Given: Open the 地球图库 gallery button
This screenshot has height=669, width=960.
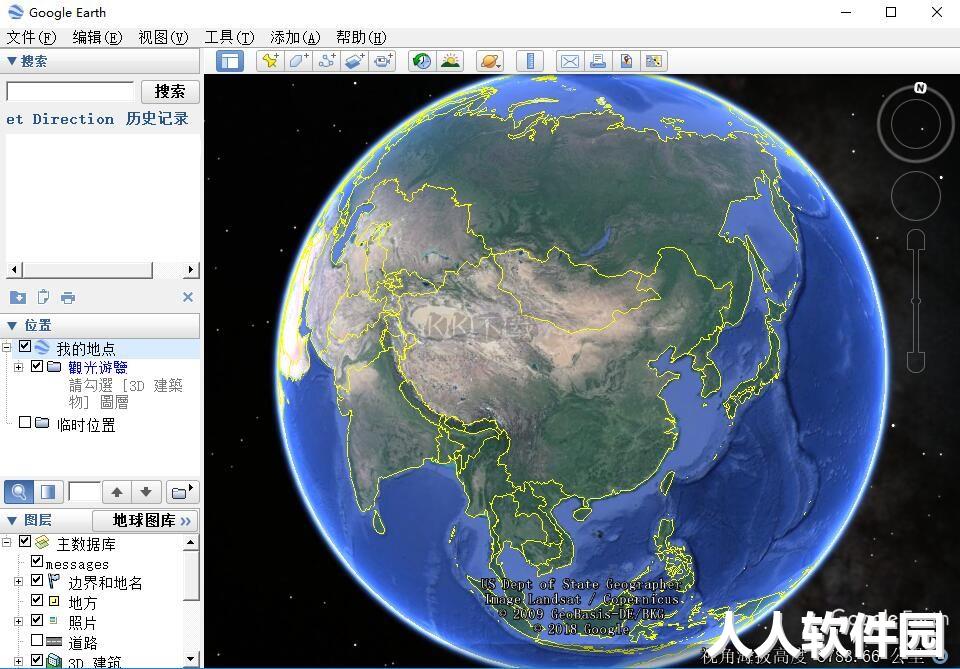Looking at the screenshot, I should 146,520.
